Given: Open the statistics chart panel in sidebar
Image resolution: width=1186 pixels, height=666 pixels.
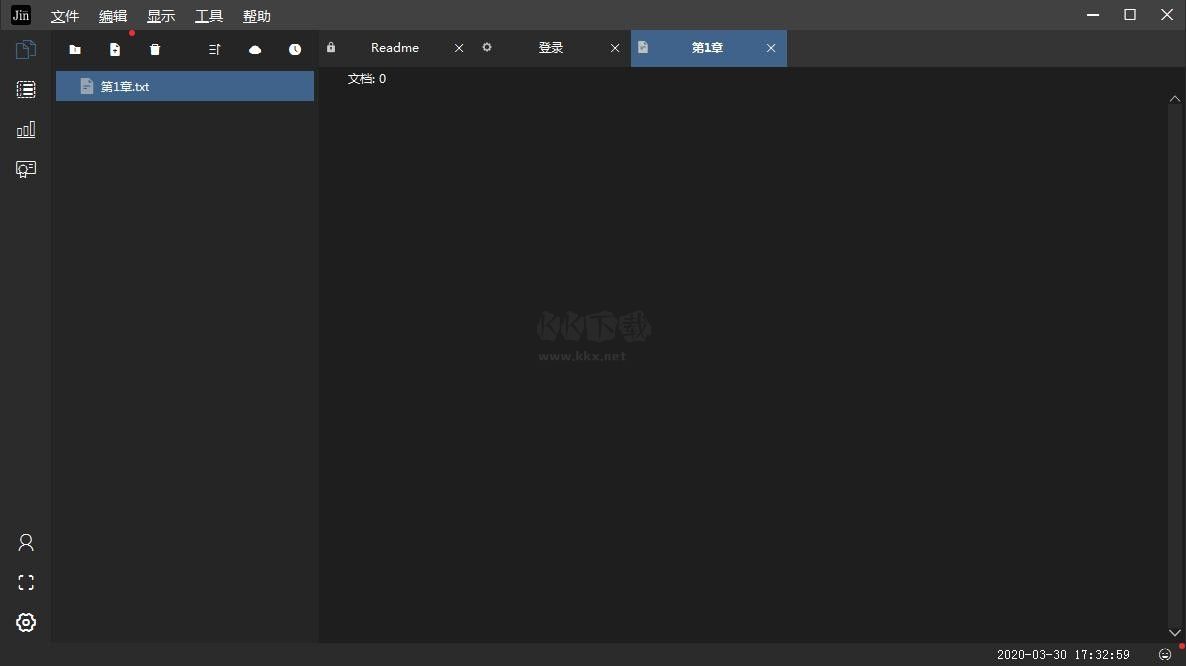Looking at the screenshot, I should coord(25,129).
